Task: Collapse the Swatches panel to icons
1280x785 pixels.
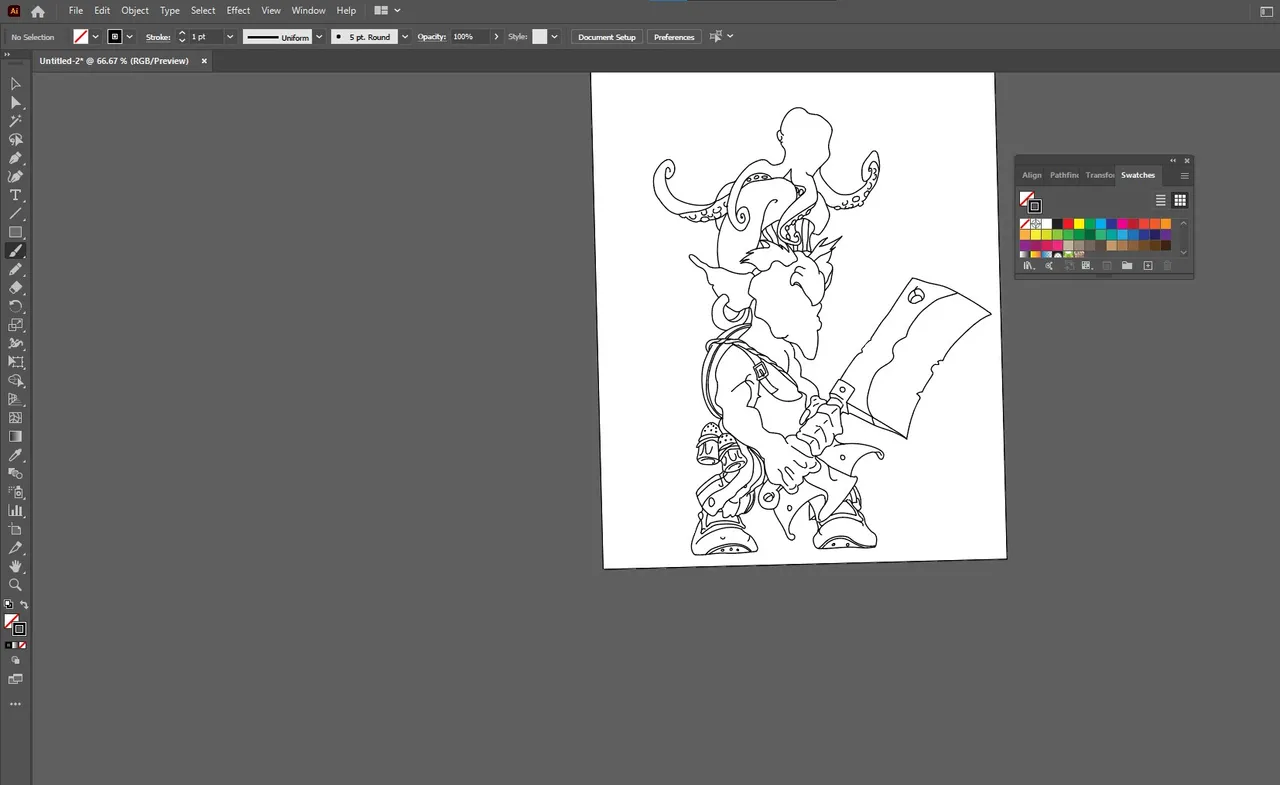Action: 1173,161
